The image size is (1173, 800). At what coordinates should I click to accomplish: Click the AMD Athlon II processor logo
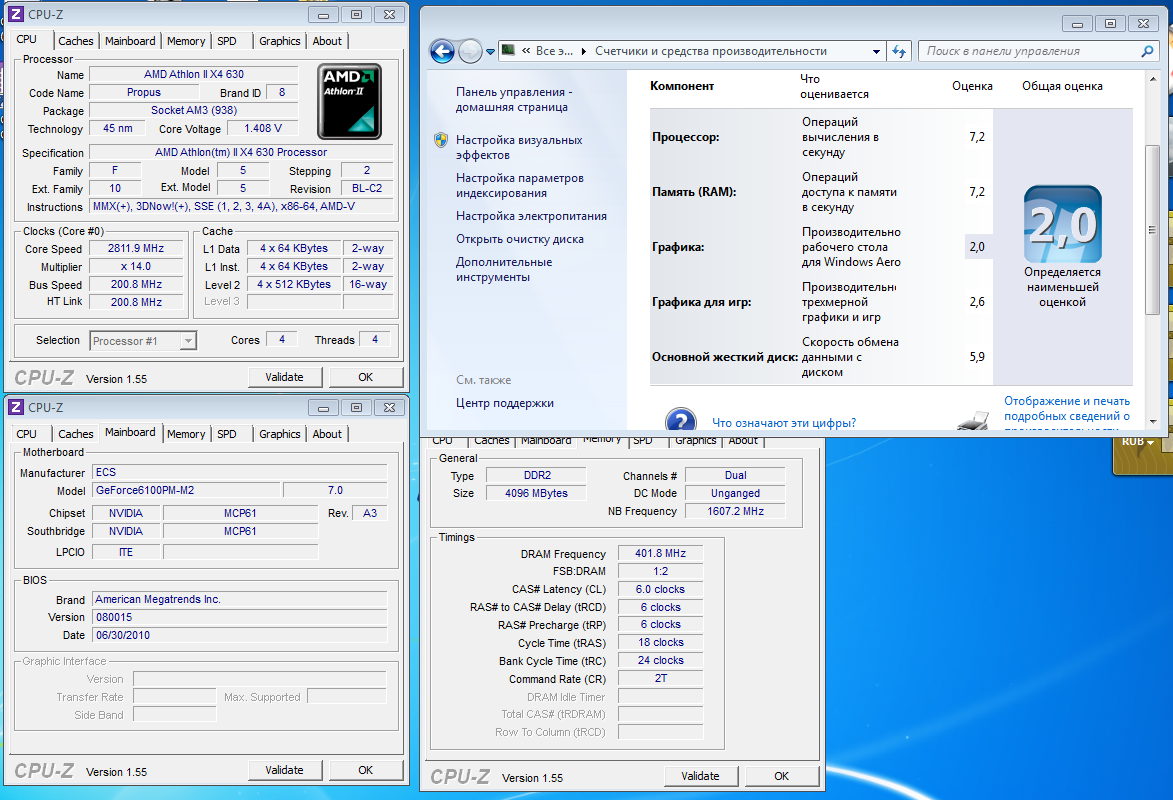coord(349,102)
